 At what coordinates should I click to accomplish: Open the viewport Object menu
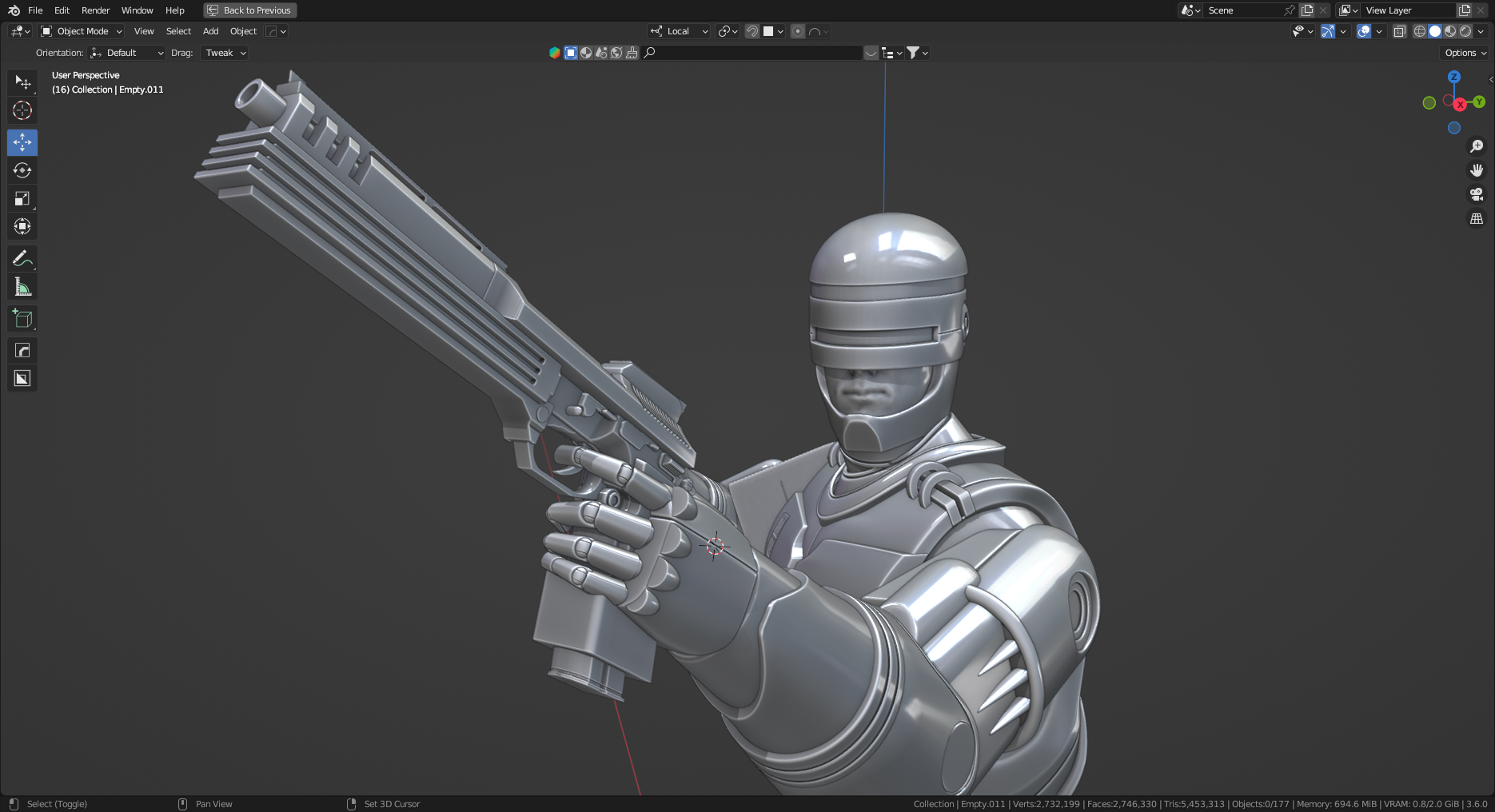coord(243,31)
